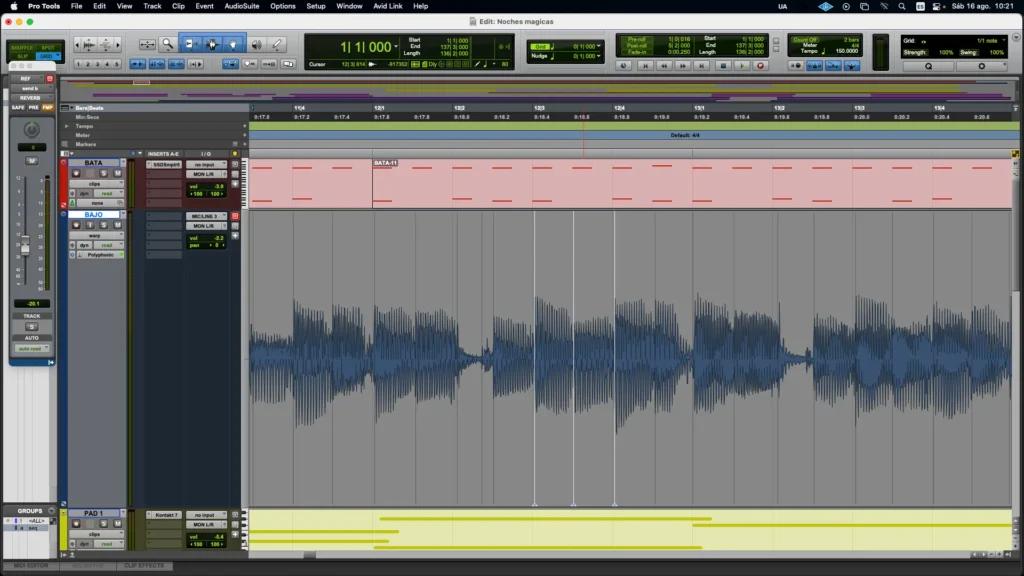Select the Pencil tool

tap(277, 44)
